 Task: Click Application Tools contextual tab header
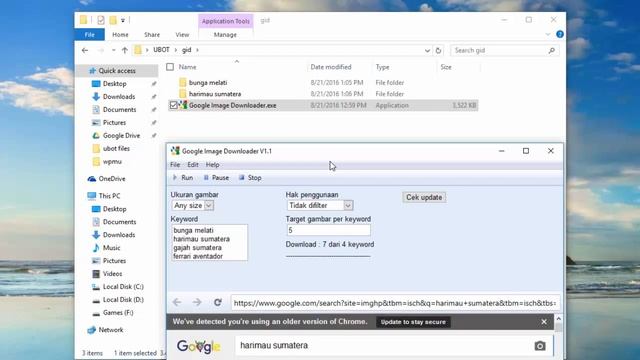[x=225, y=21]
